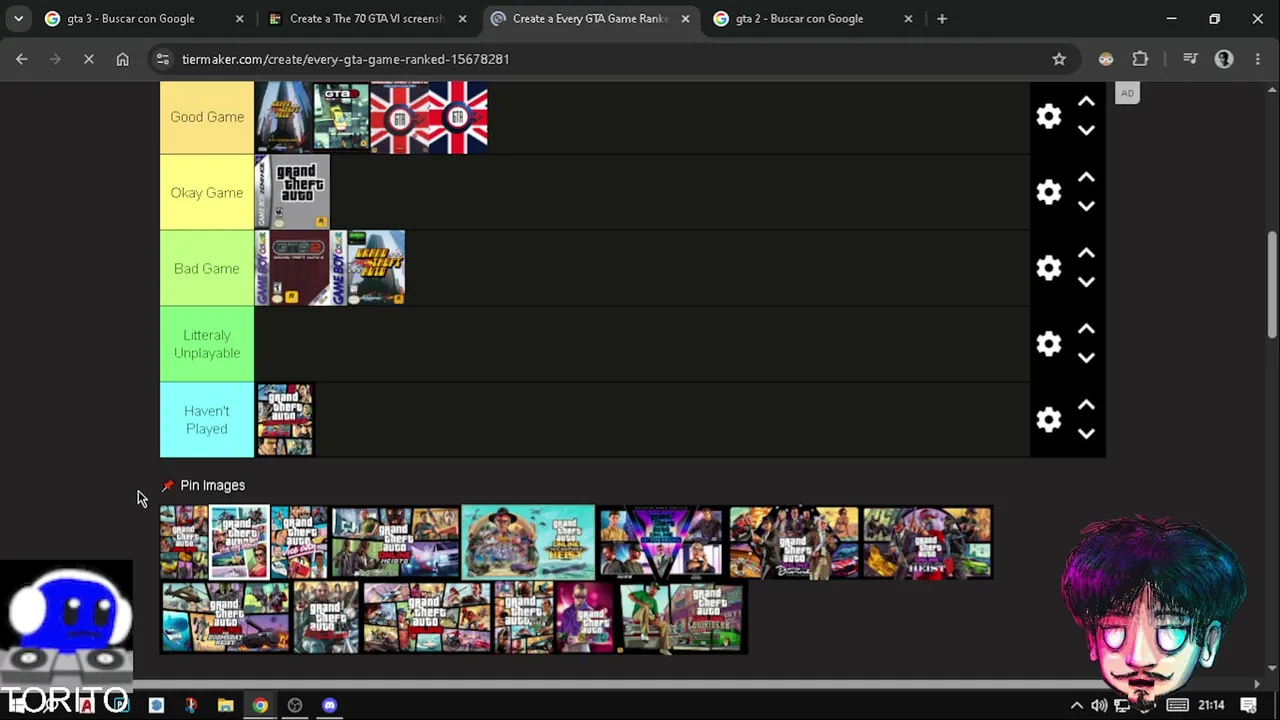View site information for tiermaker.com
The height and width of the screenshot is (720, 1280).
[162, 59]
